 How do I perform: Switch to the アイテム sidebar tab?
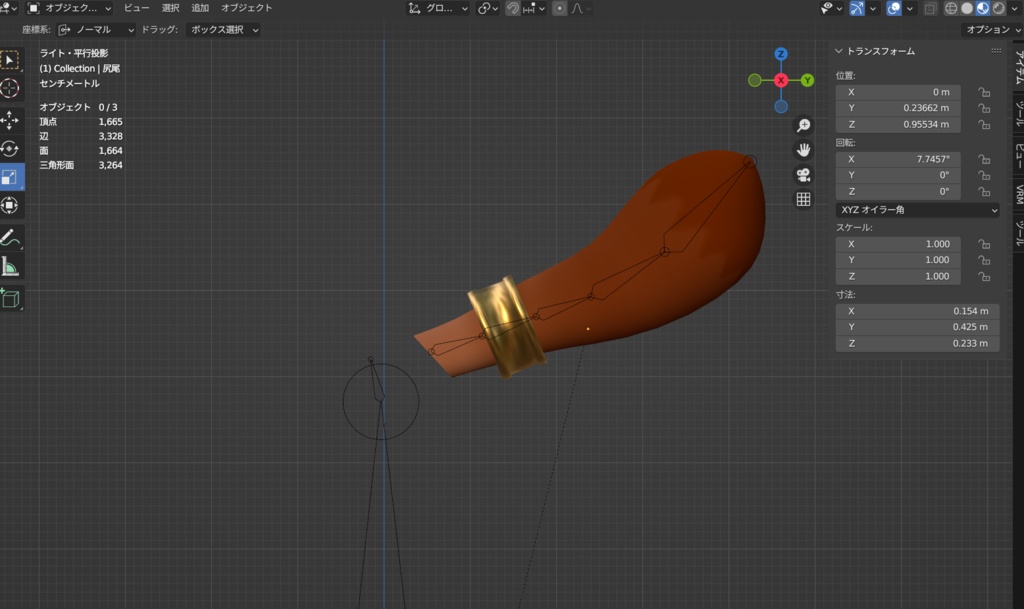(x=1018, y=66)
